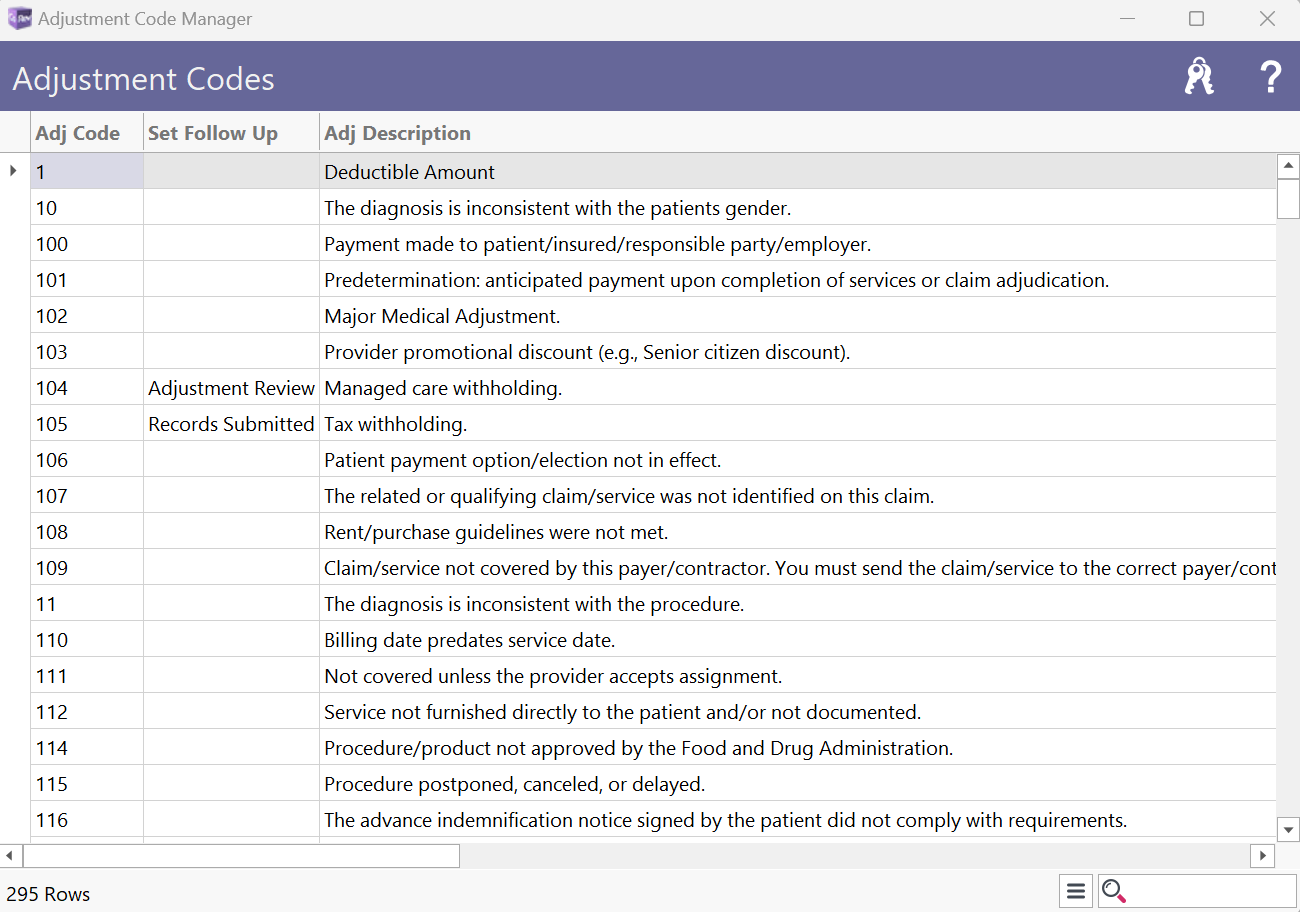1300x912 pixels.
Task: Select adj code cell '110'
Action: pos(87,640)
